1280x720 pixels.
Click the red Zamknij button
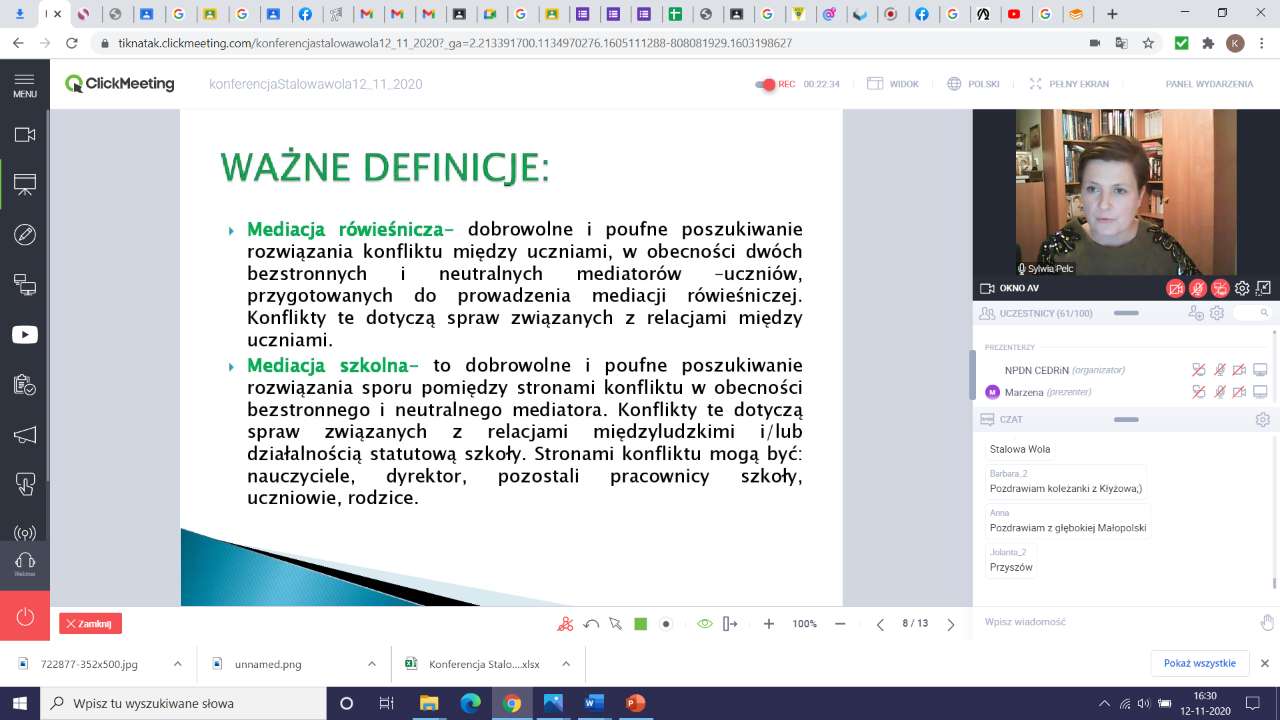90,624
